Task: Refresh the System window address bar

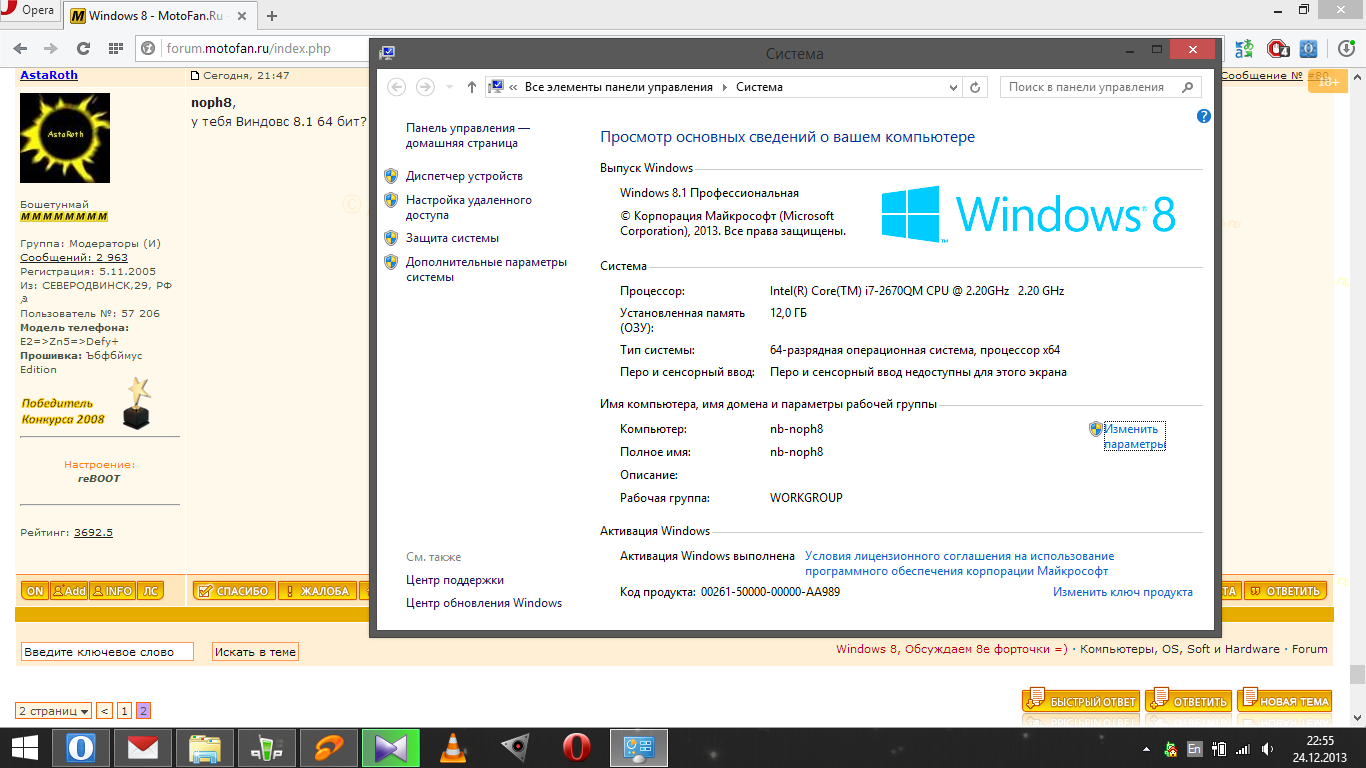Action: [976, 87]
